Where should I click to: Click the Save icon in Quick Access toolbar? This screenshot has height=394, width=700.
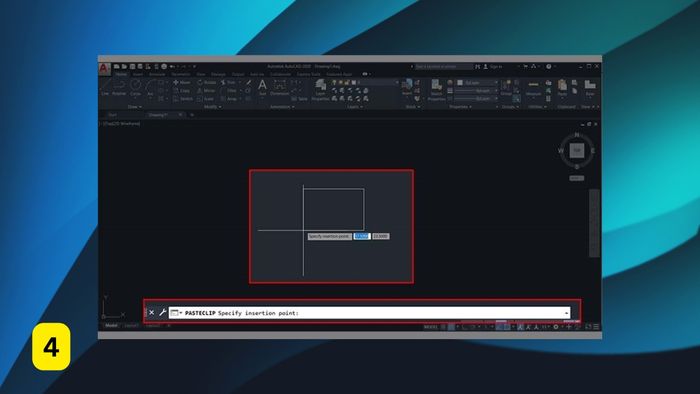[132, 66]
